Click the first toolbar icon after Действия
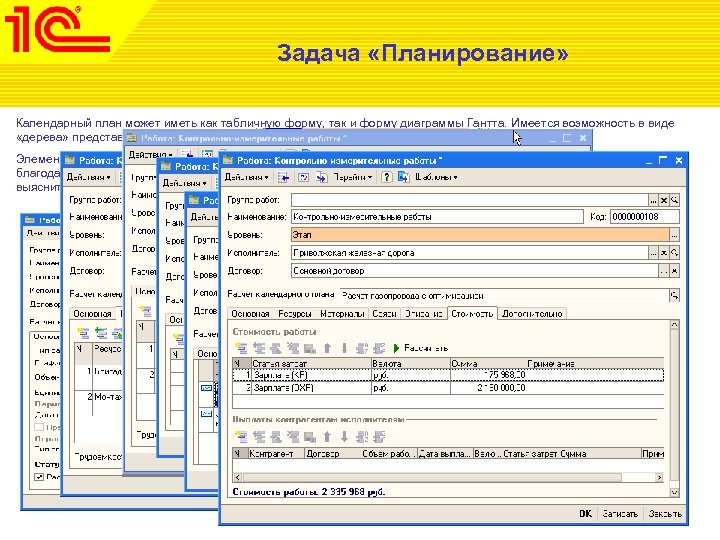The image size is (720, 540). (283, 177)
